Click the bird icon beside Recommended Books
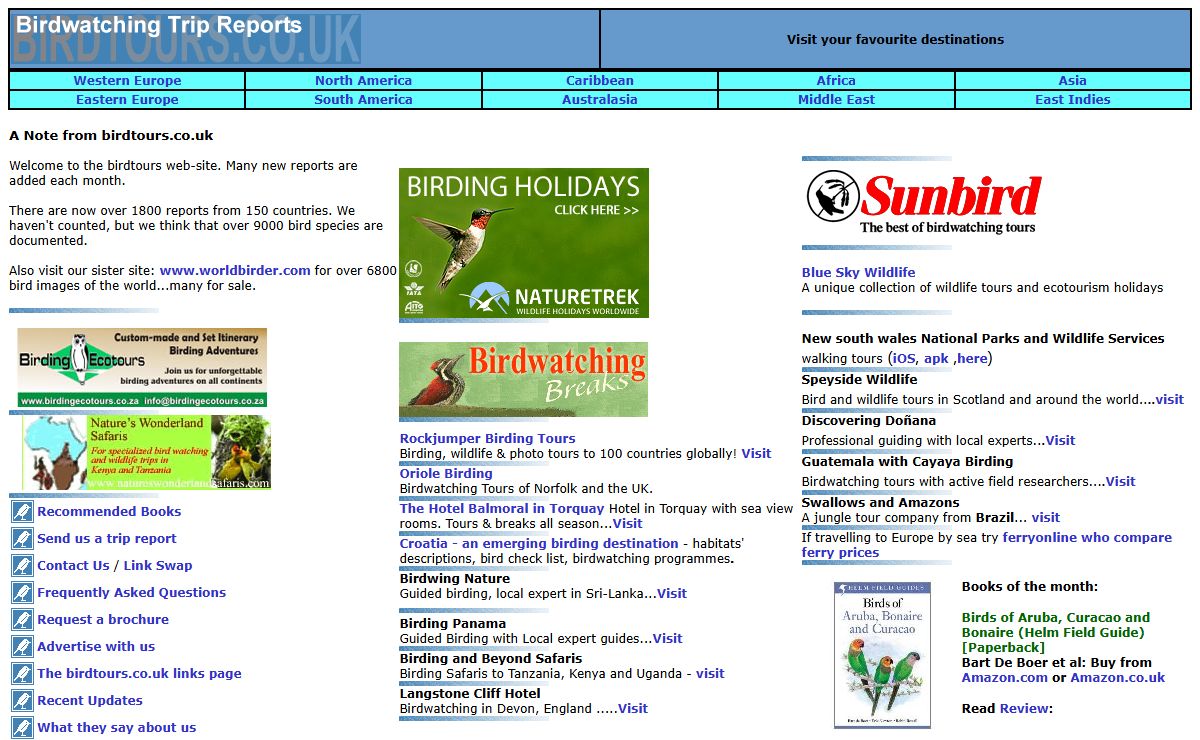The image size is (1200, 740). click(22, 512)
